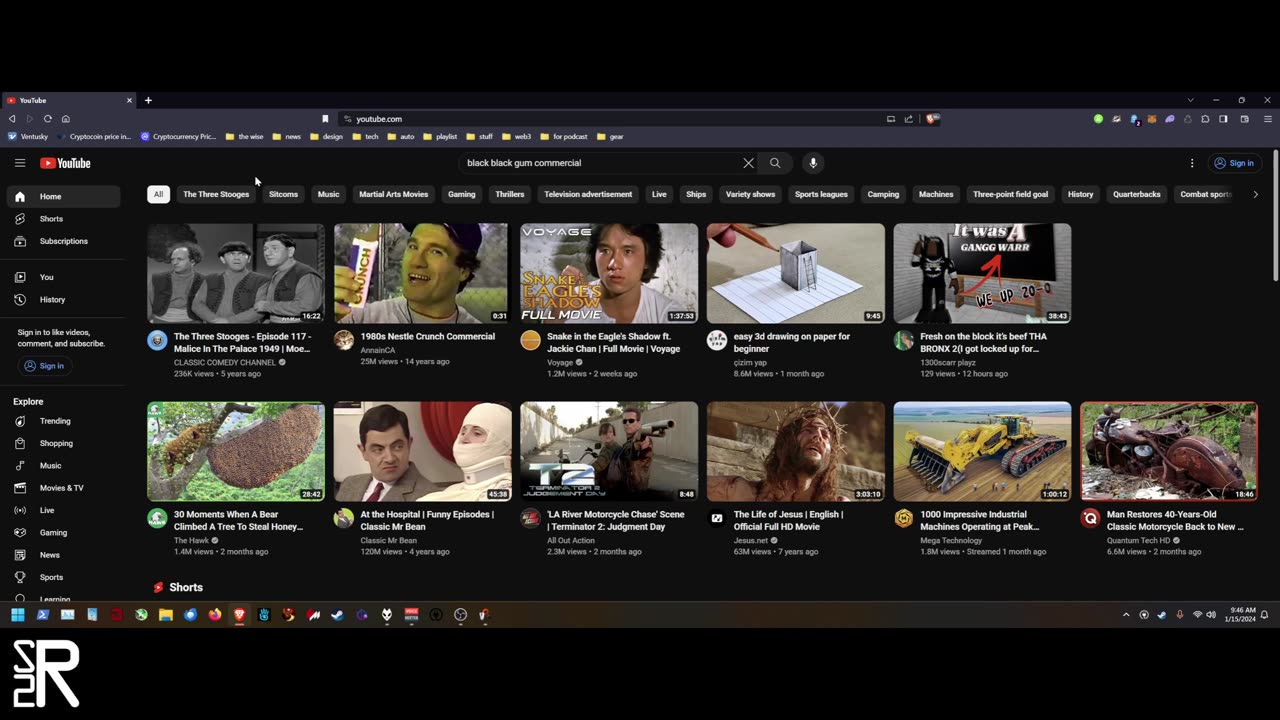Open the Ventusky bookmark

28,136
